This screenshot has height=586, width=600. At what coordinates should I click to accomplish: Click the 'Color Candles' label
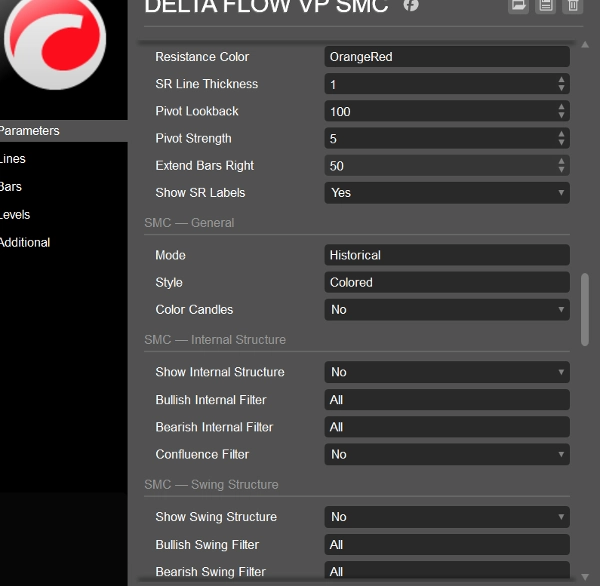194,310
